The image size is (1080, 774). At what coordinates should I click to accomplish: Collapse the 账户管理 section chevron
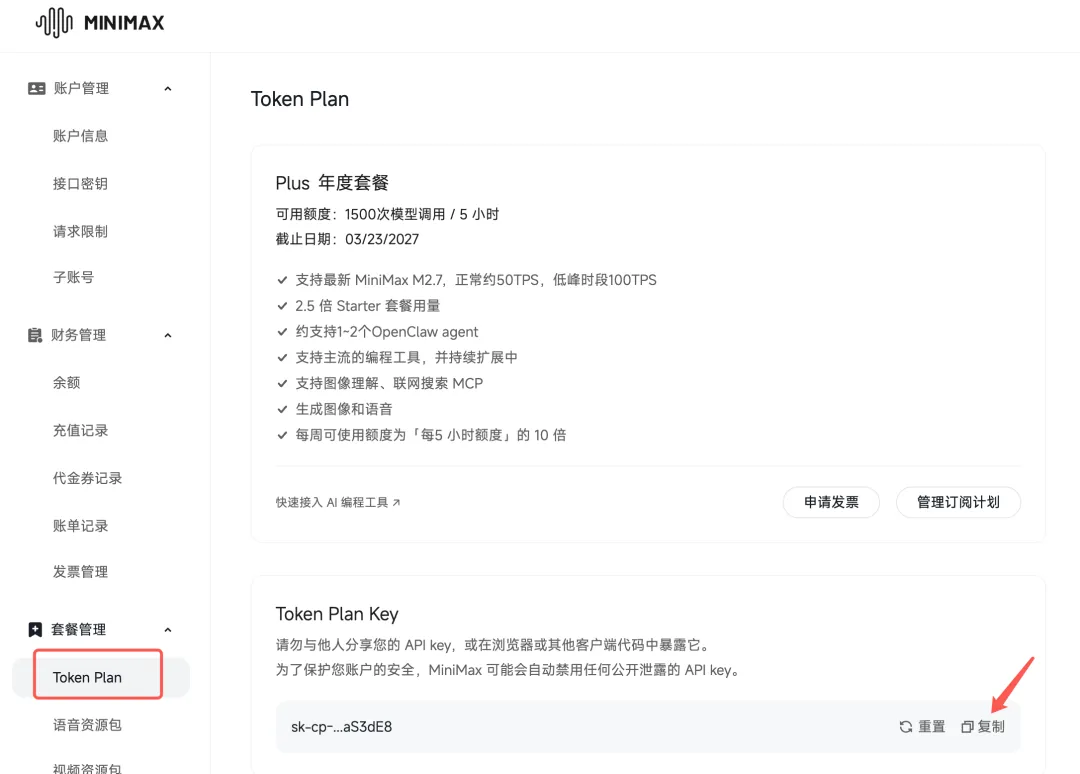coord(167,89)
